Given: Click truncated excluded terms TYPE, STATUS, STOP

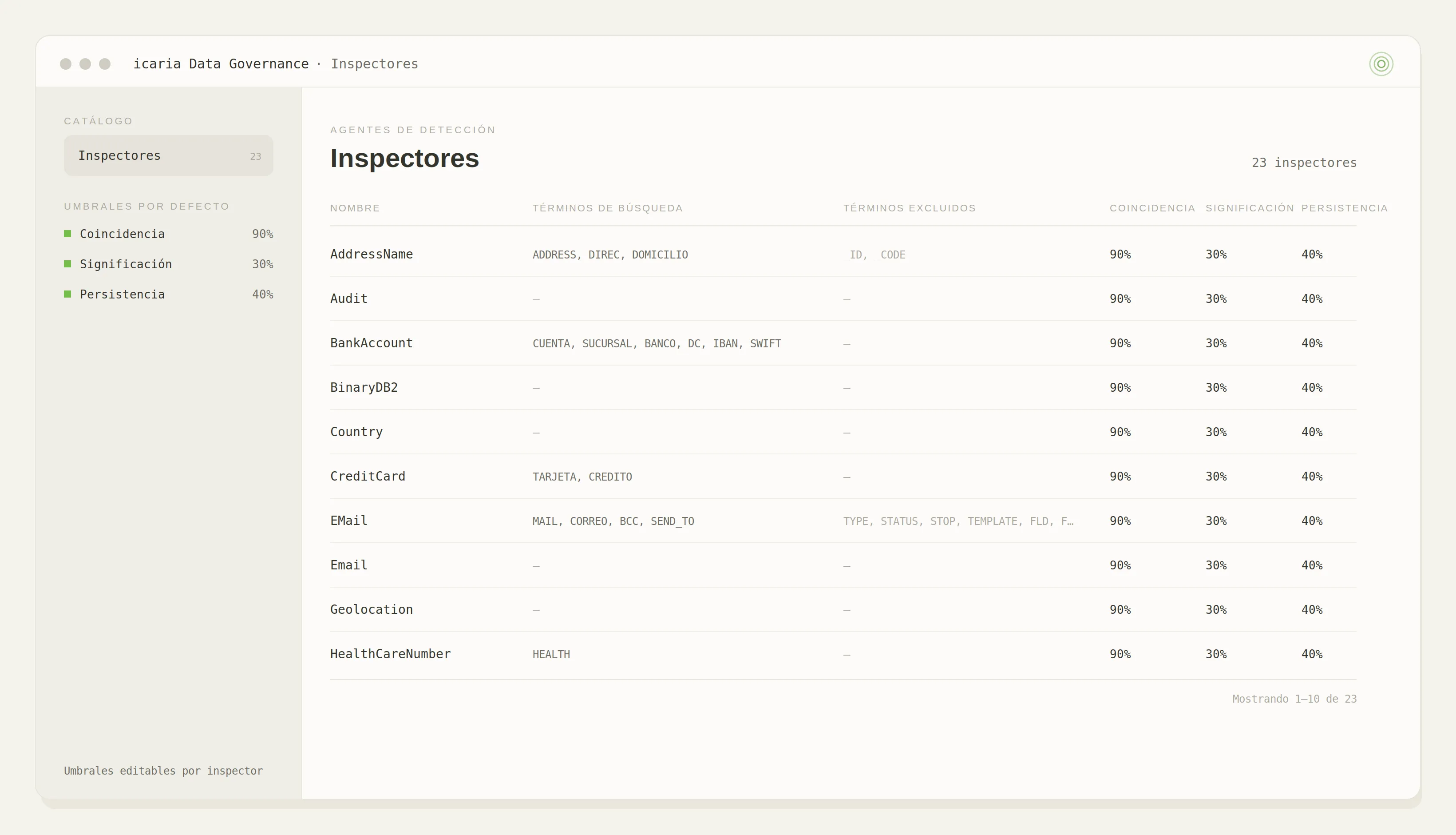Looking at the screenshot, I should (x=958, y=521).
